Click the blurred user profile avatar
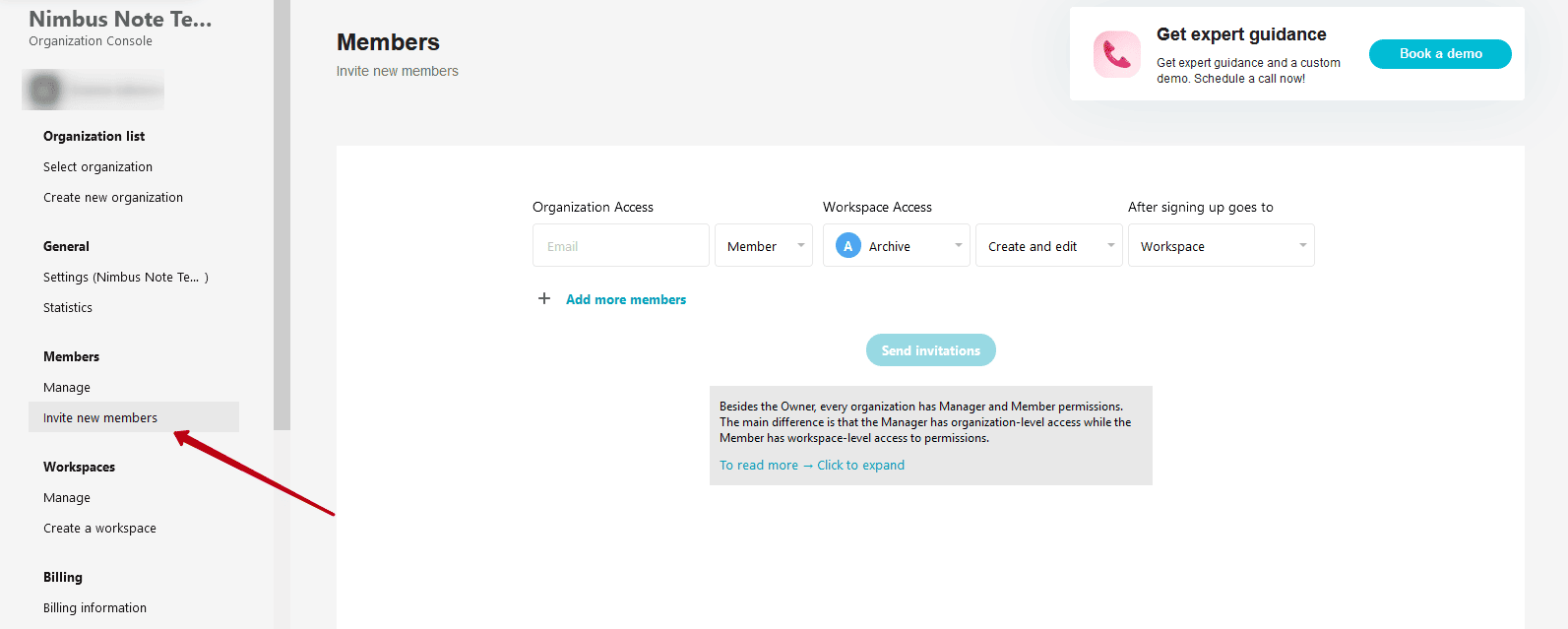 44,91
